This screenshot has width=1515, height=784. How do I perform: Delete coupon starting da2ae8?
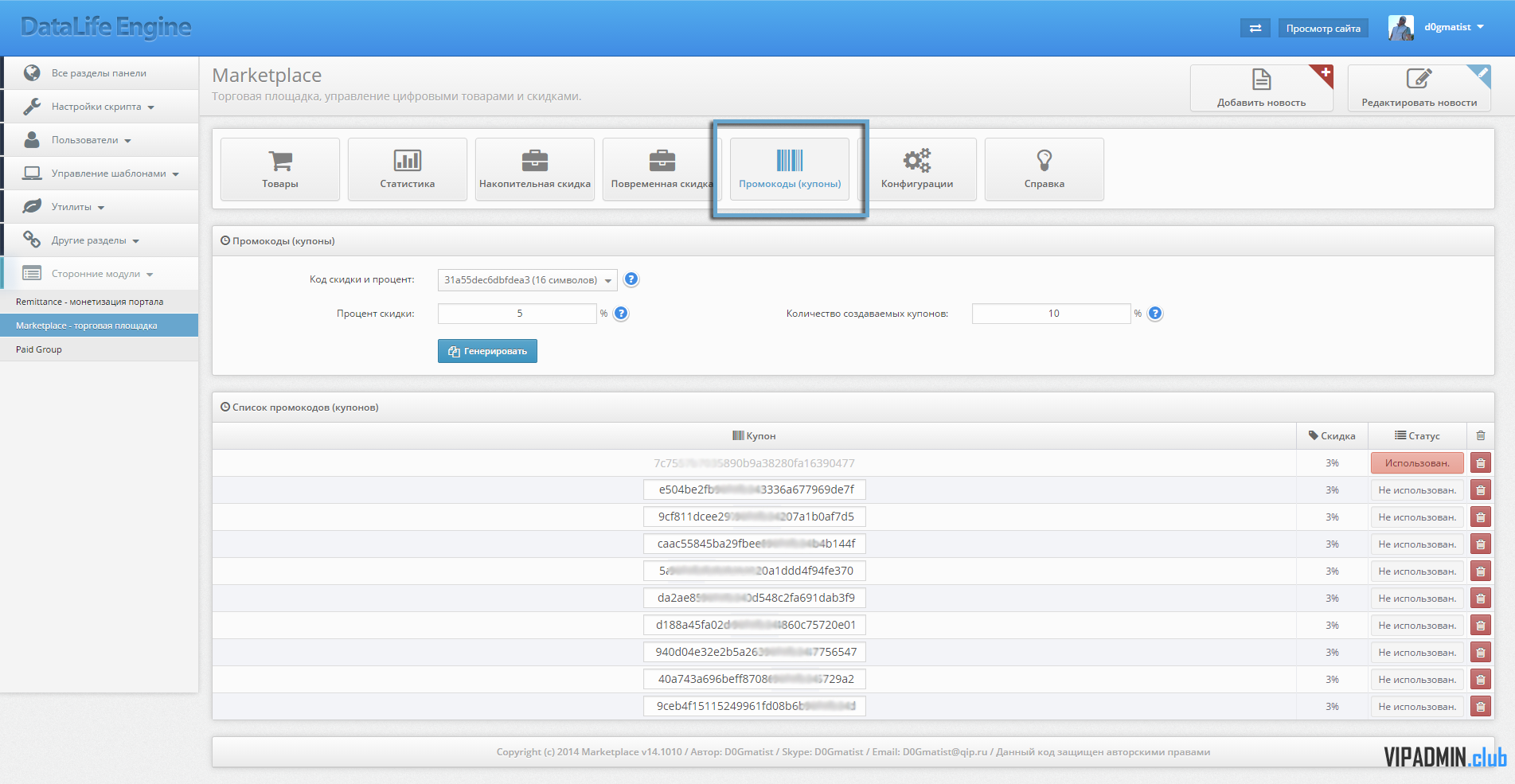tap(1481, 599)
